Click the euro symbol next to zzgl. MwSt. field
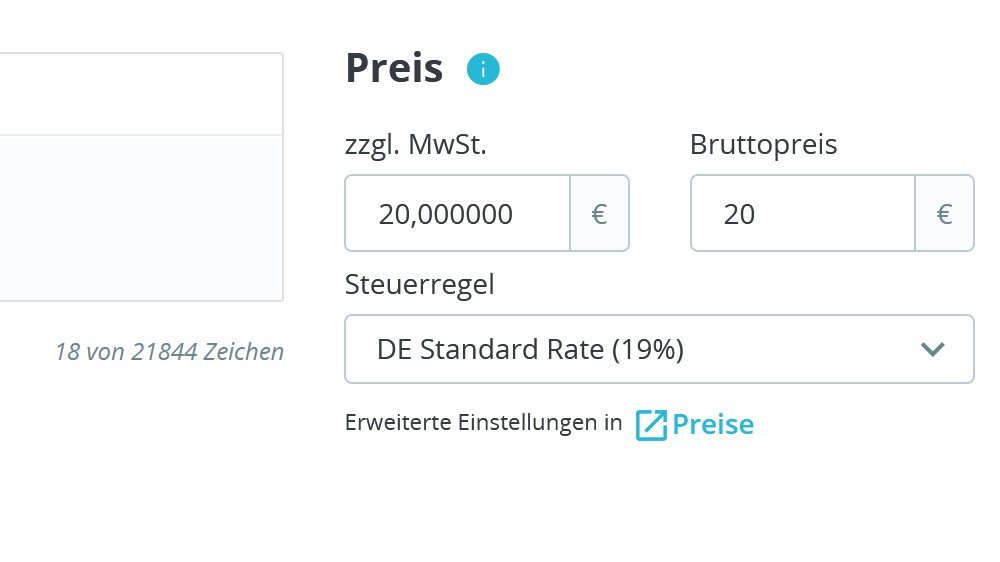 coord(599,214)
